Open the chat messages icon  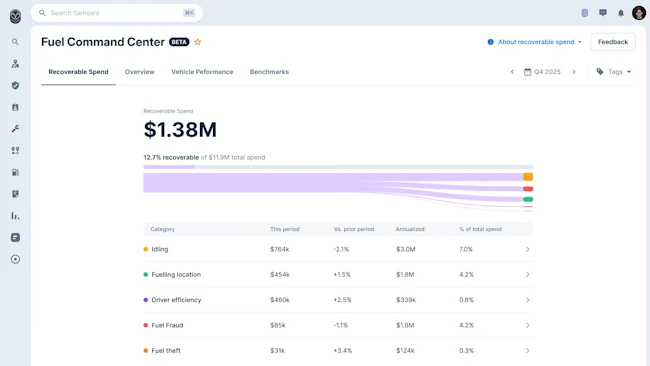pos(603,13)
